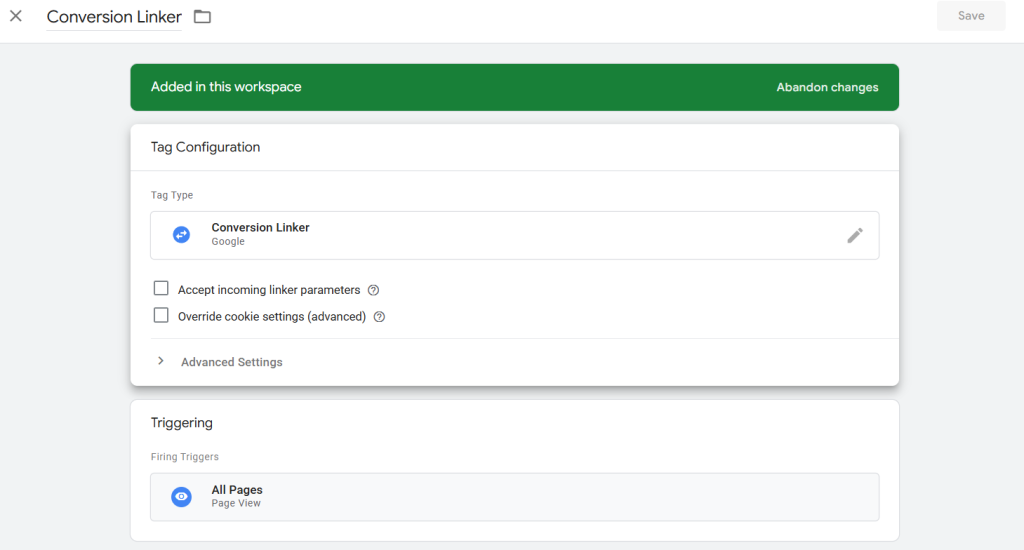
Task: Click Abandon changes in green banner
Action: [x=827, y=87]
